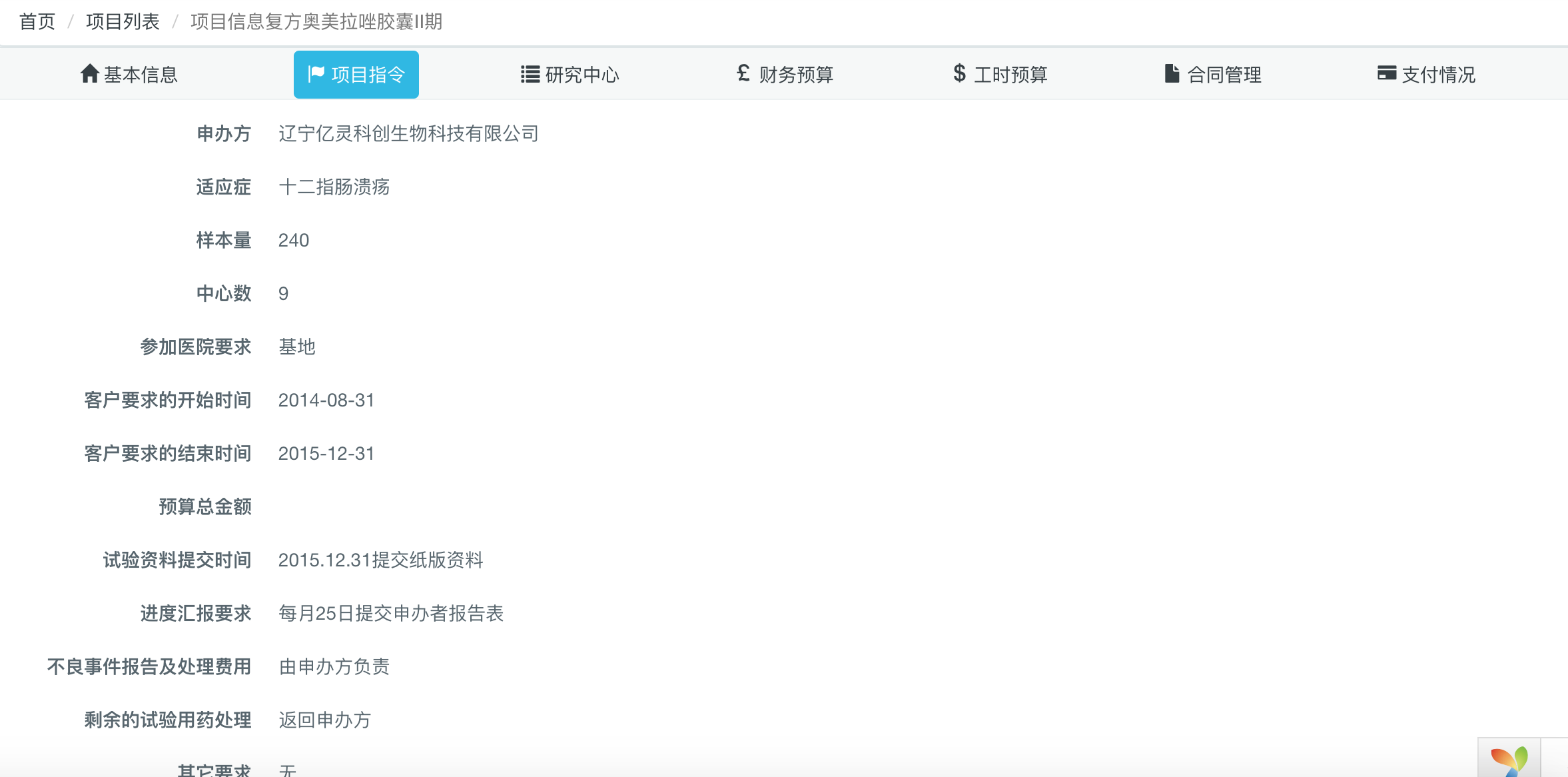Click the 样本量 label
The image size is (1568, 777).
(x=224, y=240)
